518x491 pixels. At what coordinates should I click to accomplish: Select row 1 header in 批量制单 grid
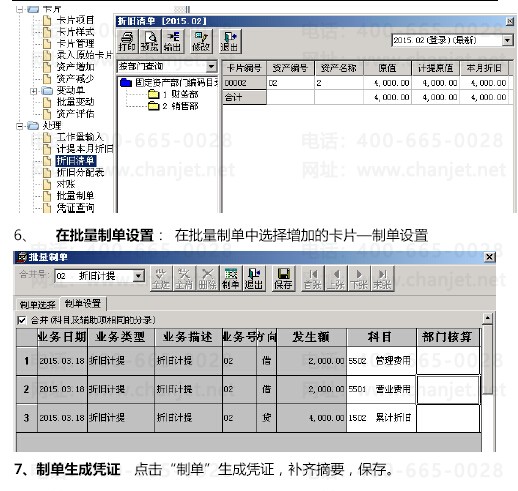(x=27, y=361)
